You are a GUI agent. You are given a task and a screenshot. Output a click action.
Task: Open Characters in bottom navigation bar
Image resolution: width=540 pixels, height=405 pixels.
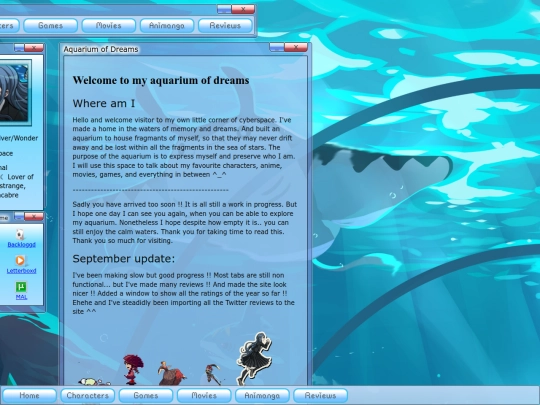[87, 395]
